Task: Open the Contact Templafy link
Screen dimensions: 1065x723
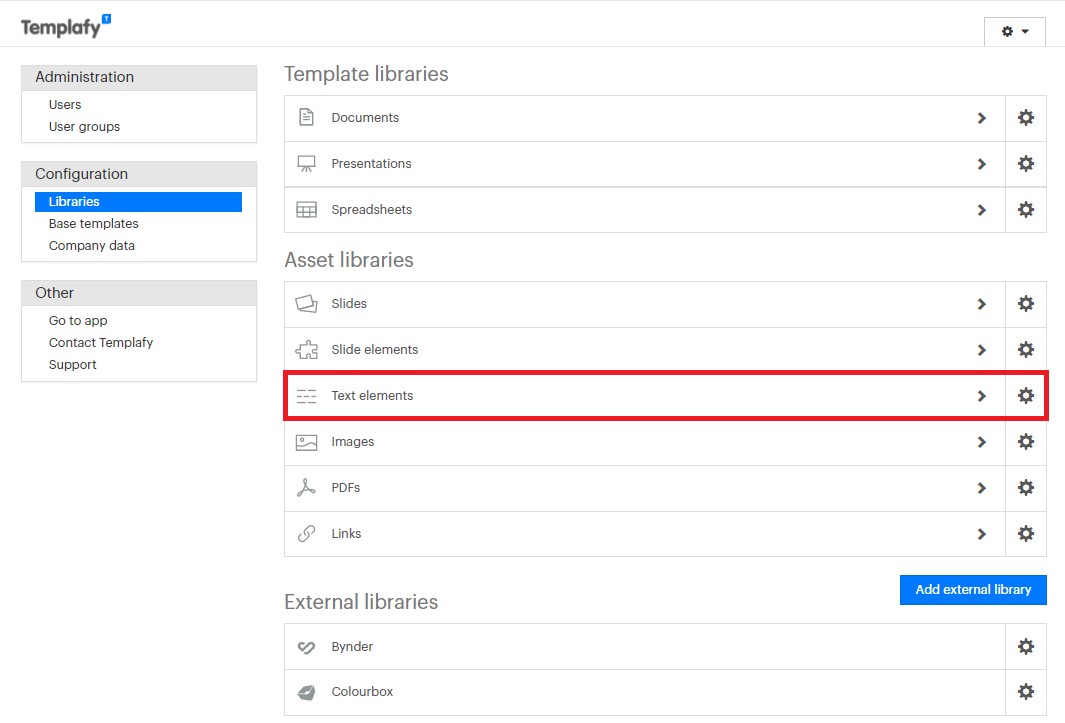Action: tap(101, 342)
